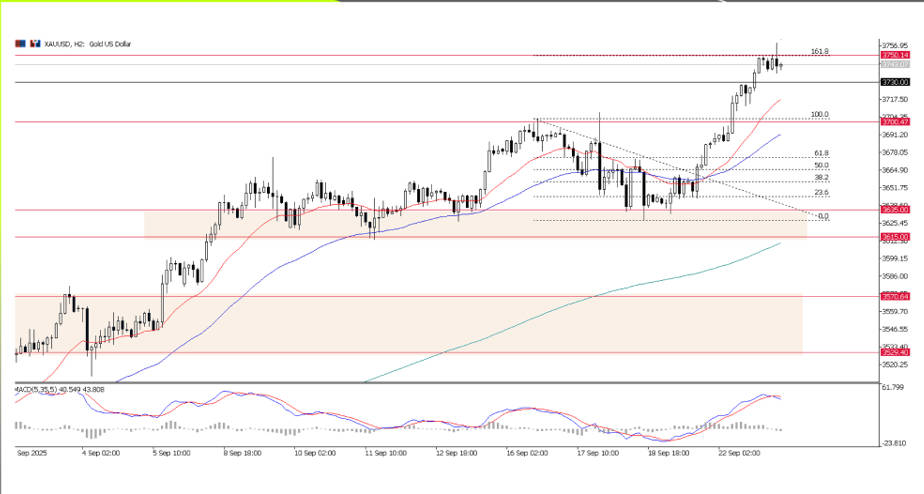Select the 3570.64 price level tag

[894, 296]
